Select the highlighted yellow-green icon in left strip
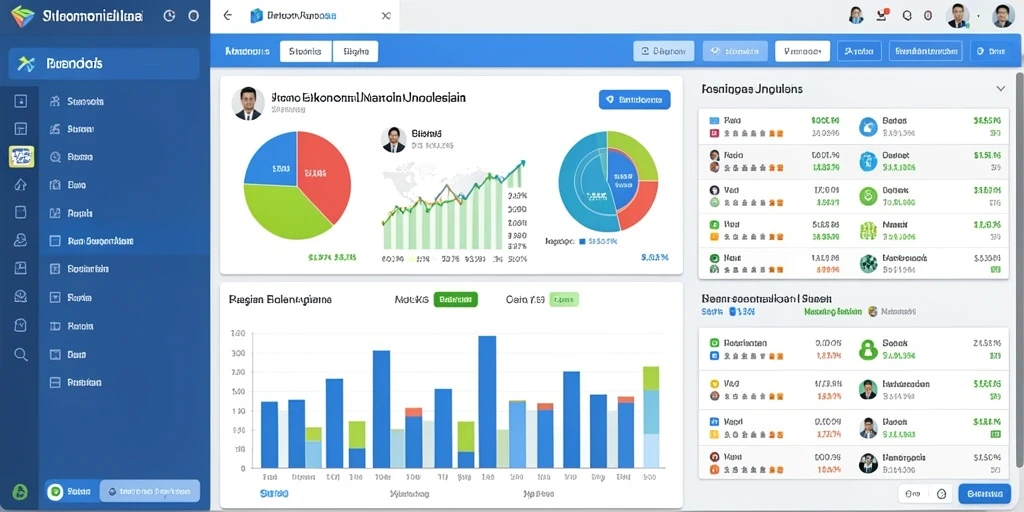1024x512 pixels. (21, 157)
